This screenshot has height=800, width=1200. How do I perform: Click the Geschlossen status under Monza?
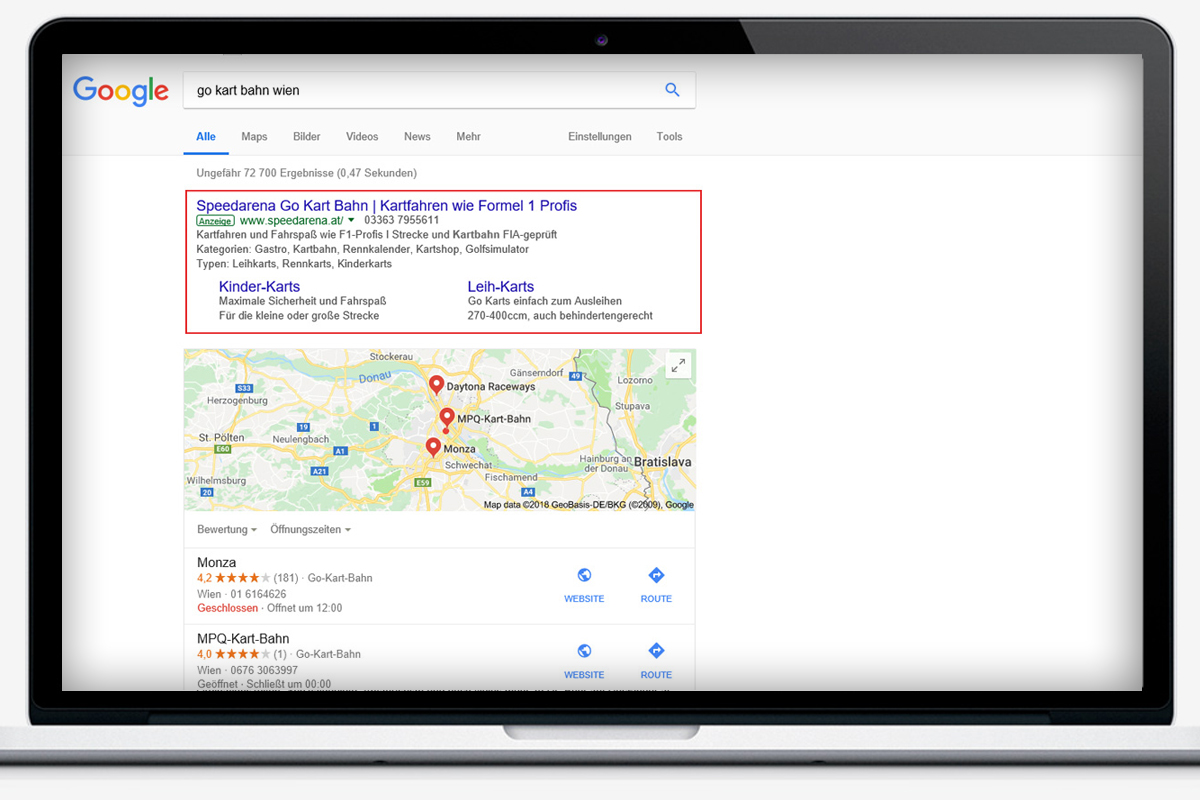pyautogui.click(x=229, y=608)
